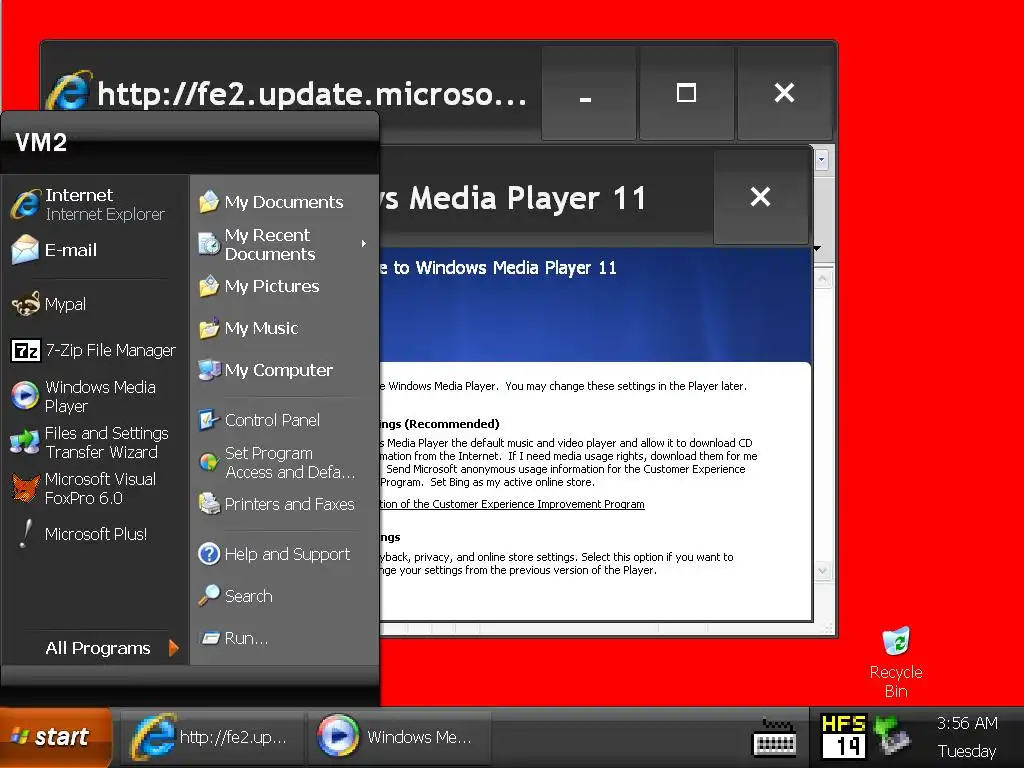Launch the Mypal browser raccoon icon
1024x768 pixels.
click(x=25, y=304)
